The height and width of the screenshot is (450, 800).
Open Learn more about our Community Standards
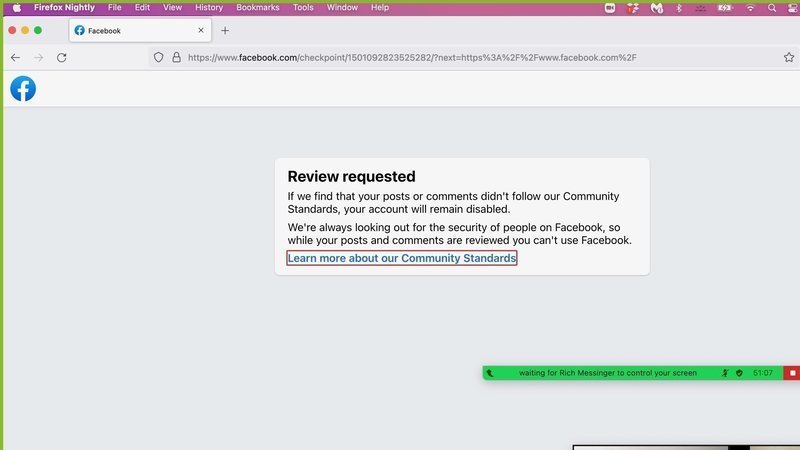[401, 258]
